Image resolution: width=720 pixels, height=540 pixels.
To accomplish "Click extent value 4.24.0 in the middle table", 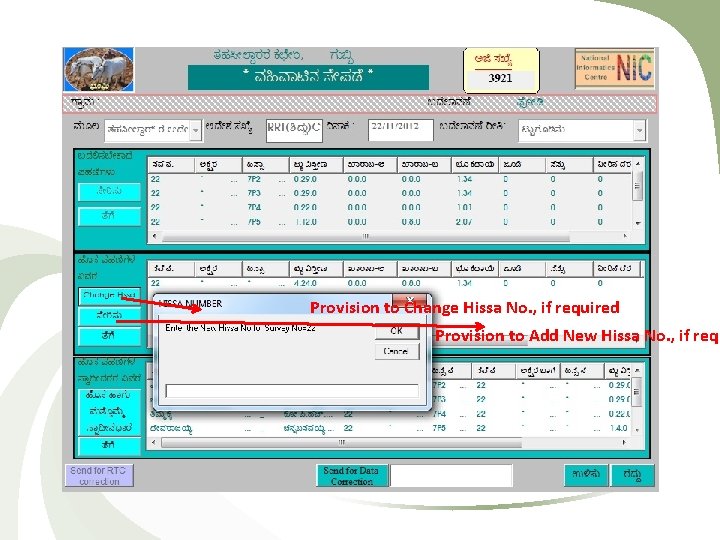I will 305,283.
